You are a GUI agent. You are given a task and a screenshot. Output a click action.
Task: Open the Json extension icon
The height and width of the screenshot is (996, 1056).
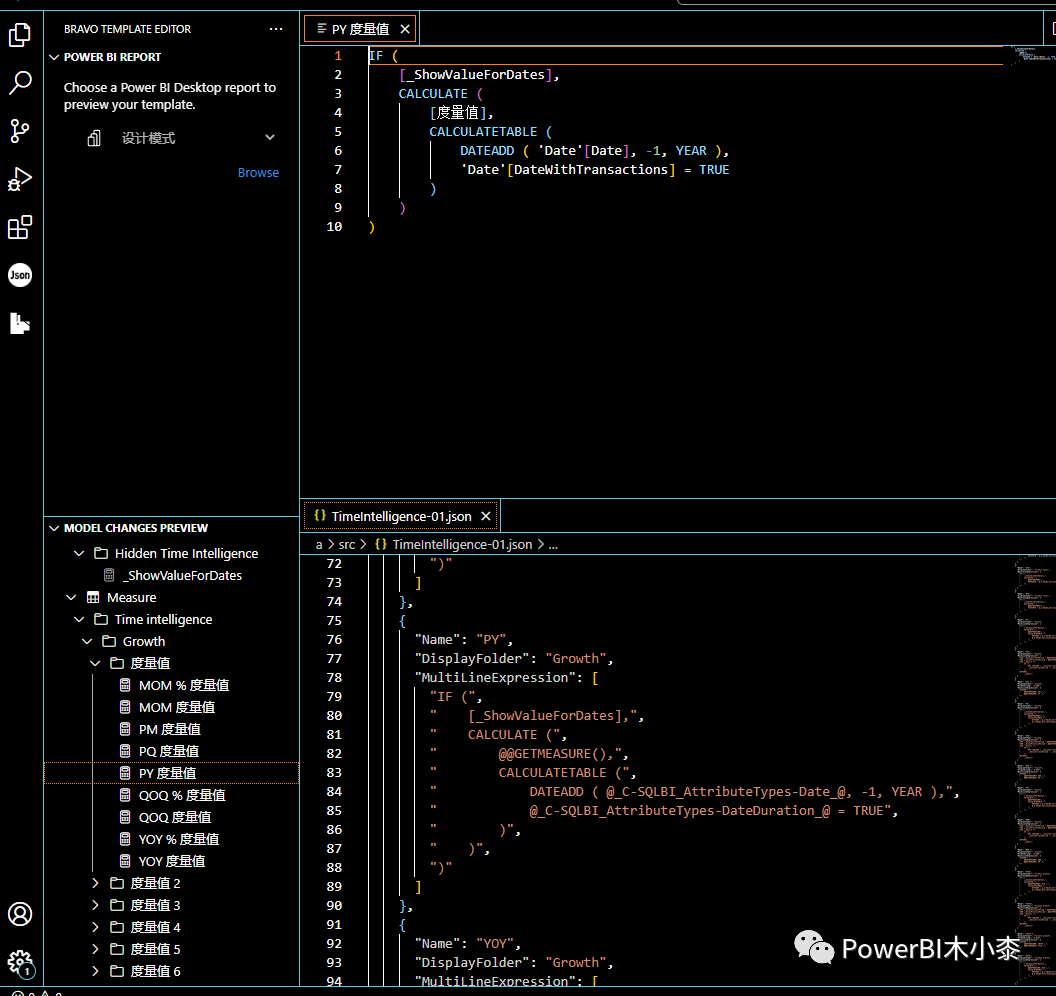[20, 275]
